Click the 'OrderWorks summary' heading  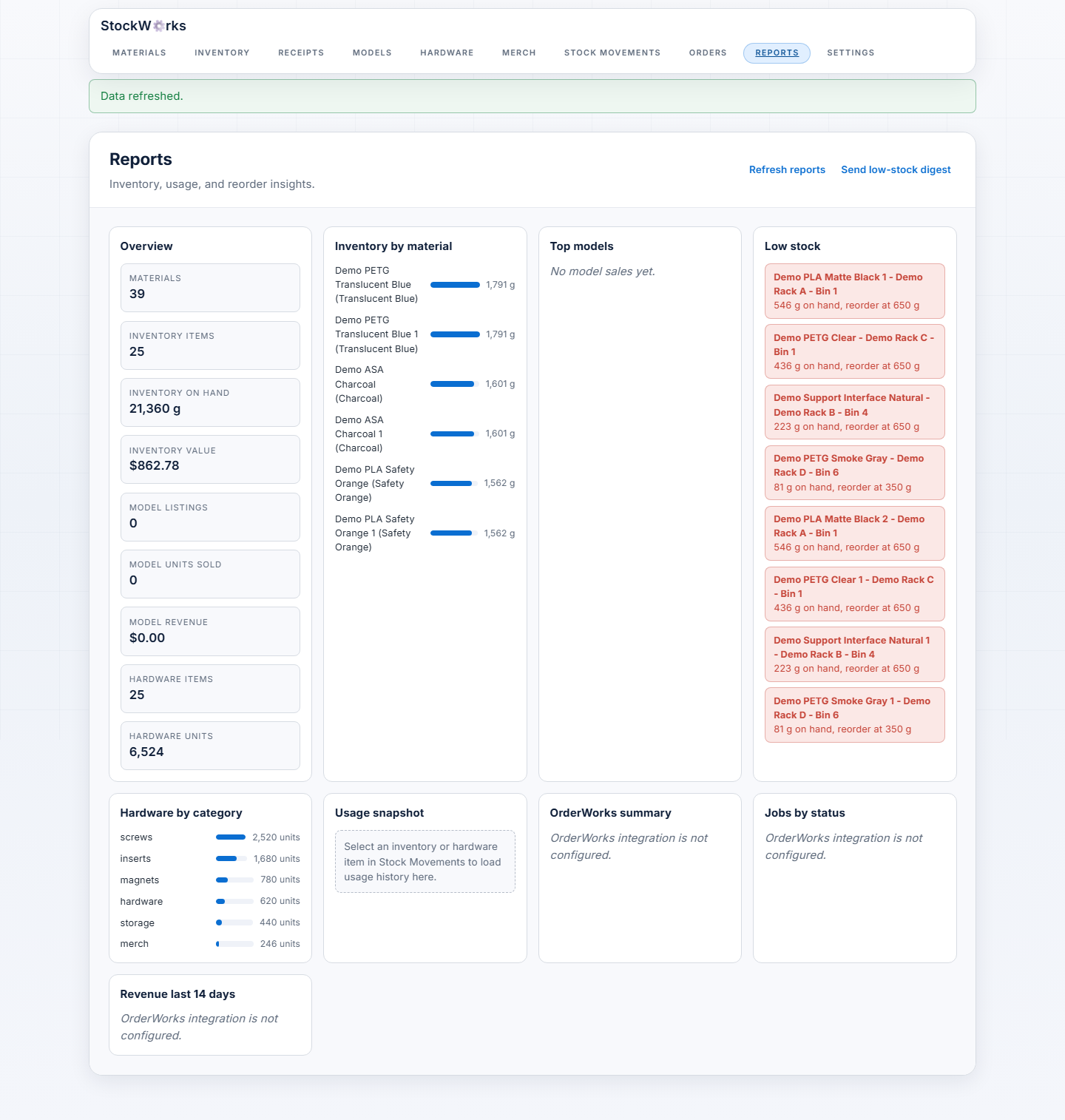click(x=611, y=813)
